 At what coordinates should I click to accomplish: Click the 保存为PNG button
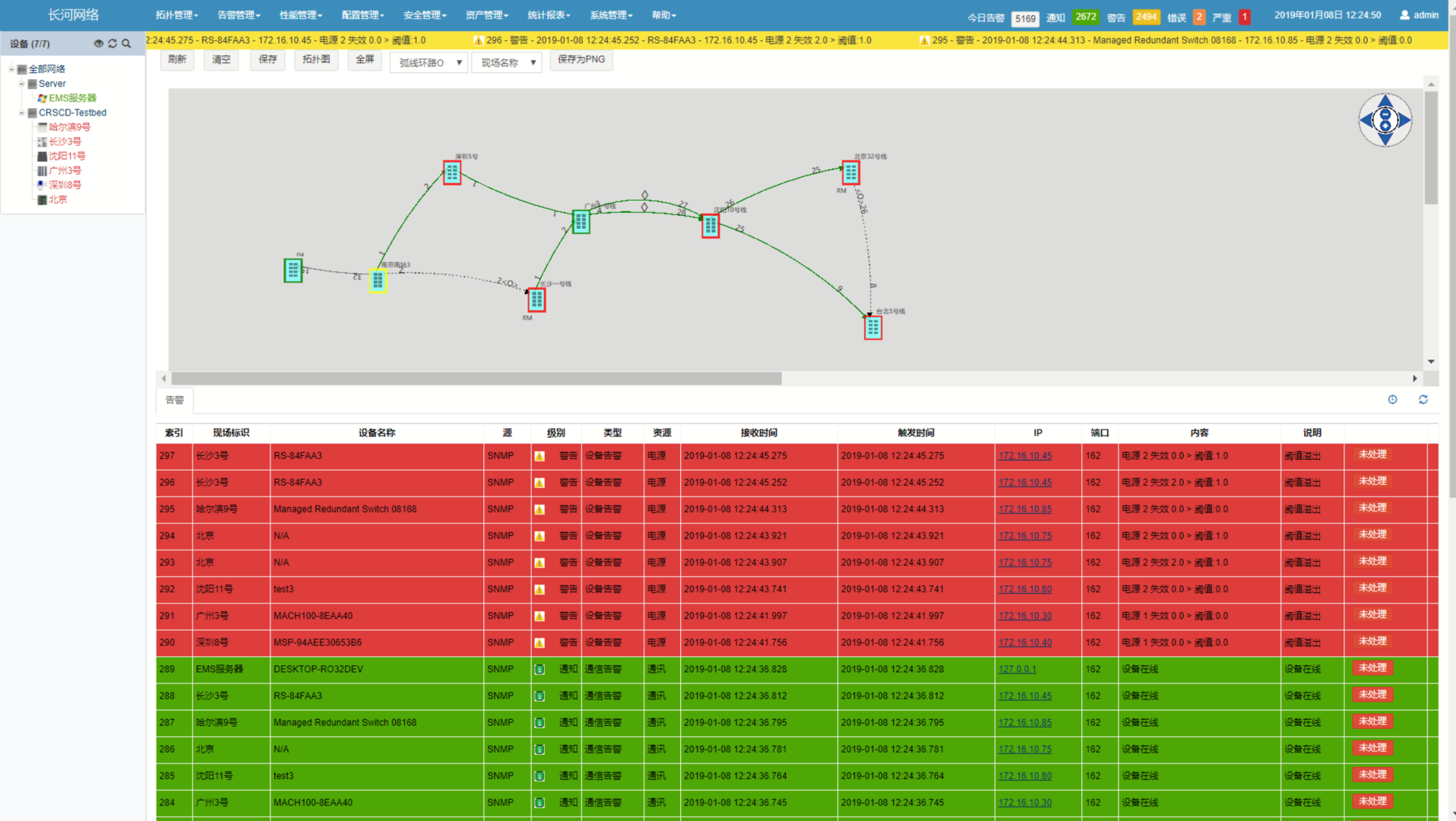pos(581,59)
